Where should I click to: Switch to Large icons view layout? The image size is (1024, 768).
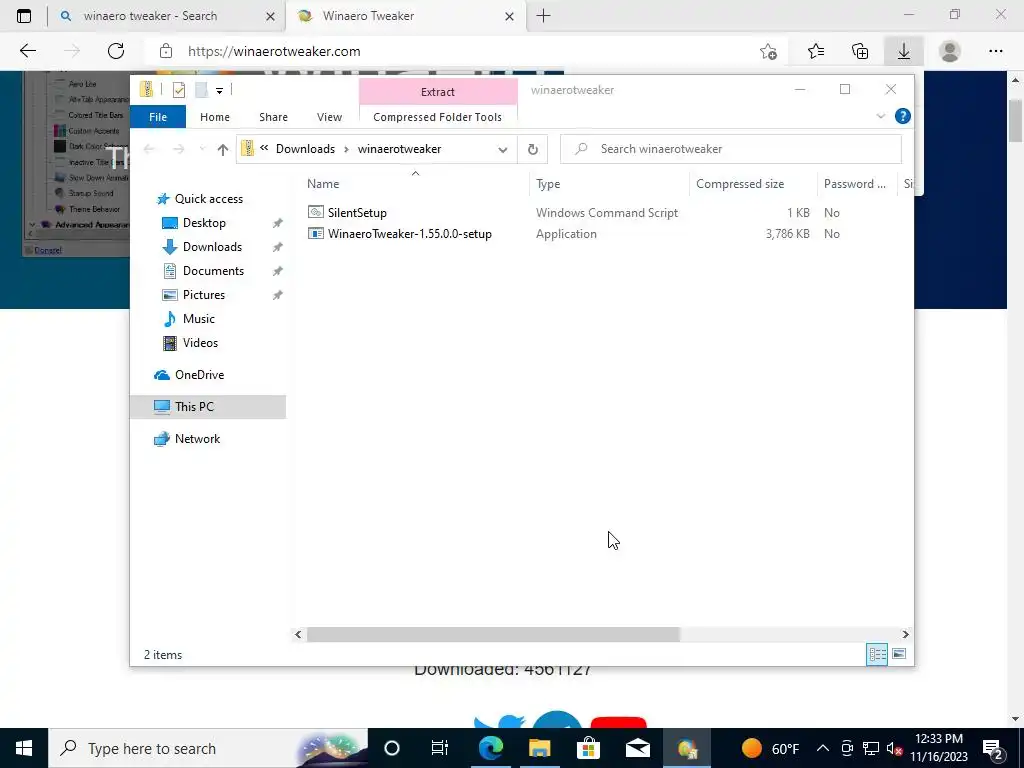coord(899,654)
